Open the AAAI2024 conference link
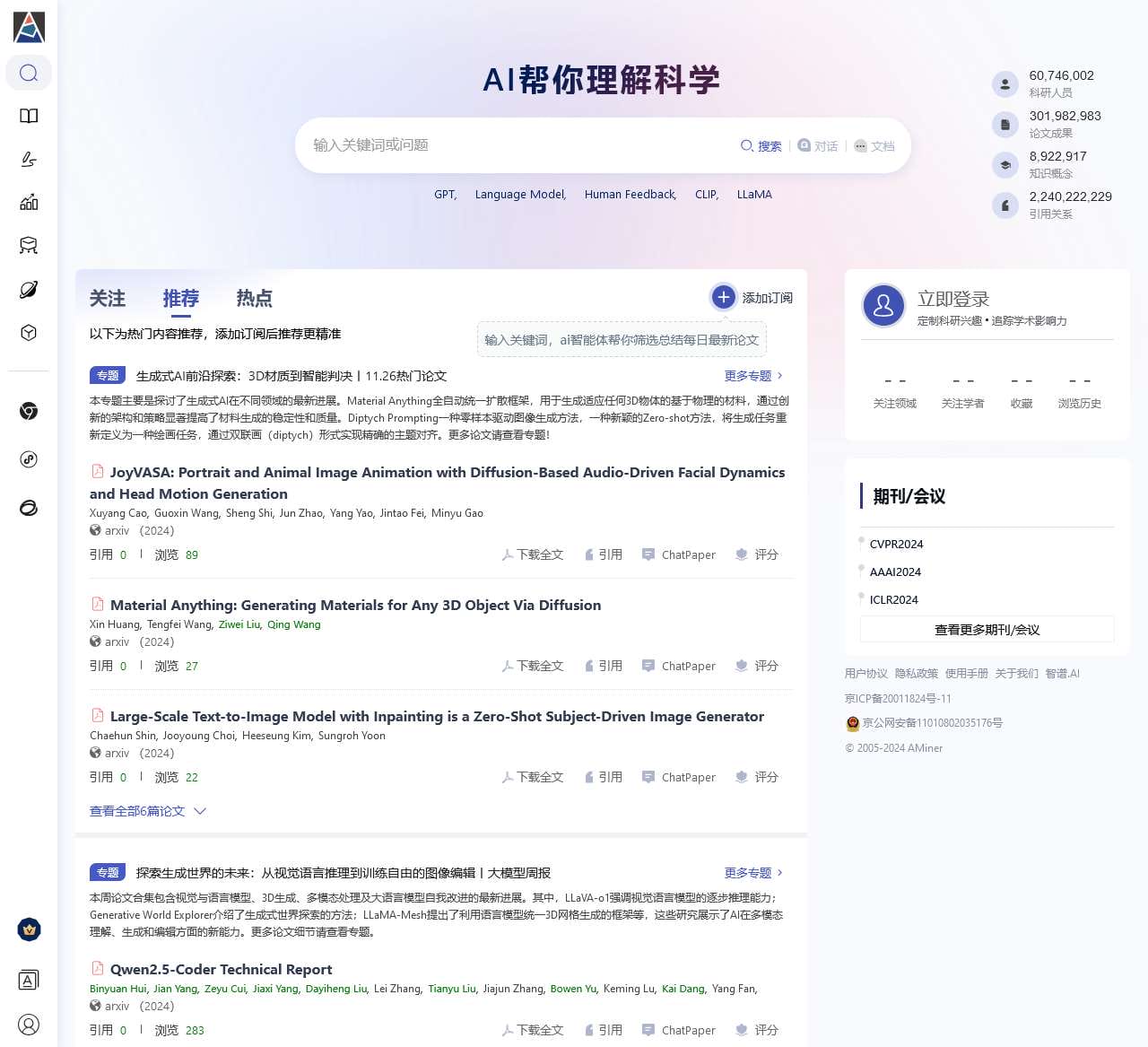The height and width of the screenshot is (1047, 1148). [895, 571]
